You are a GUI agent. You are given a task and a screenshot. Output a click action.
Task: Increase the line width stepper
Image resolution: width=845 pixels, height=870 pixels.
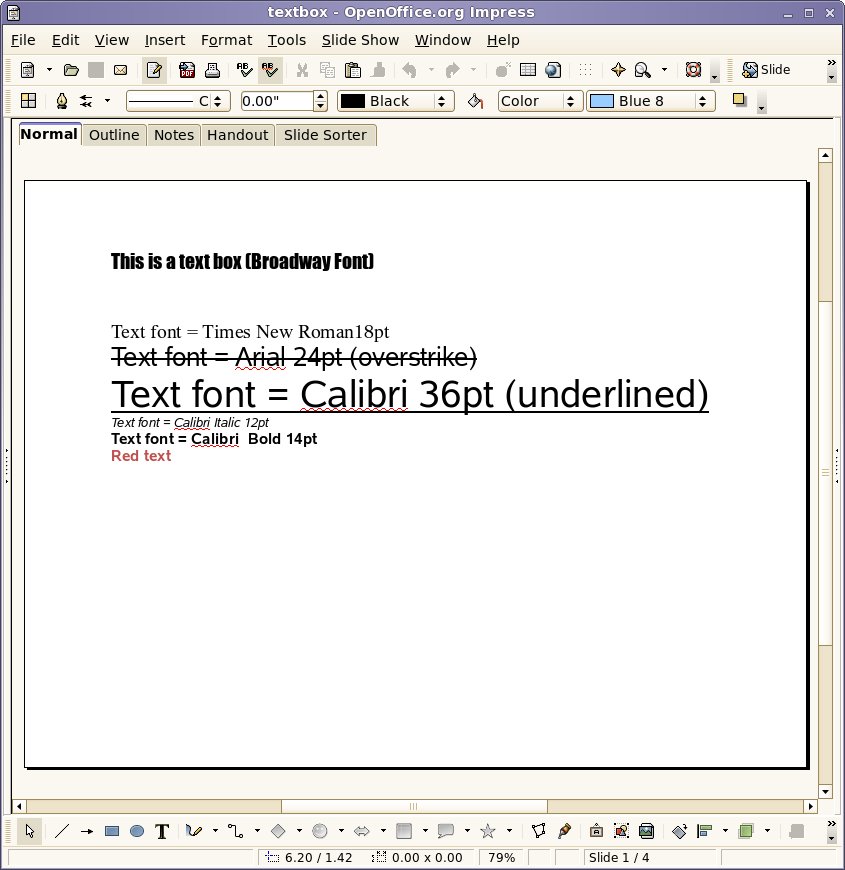[320, 96]
